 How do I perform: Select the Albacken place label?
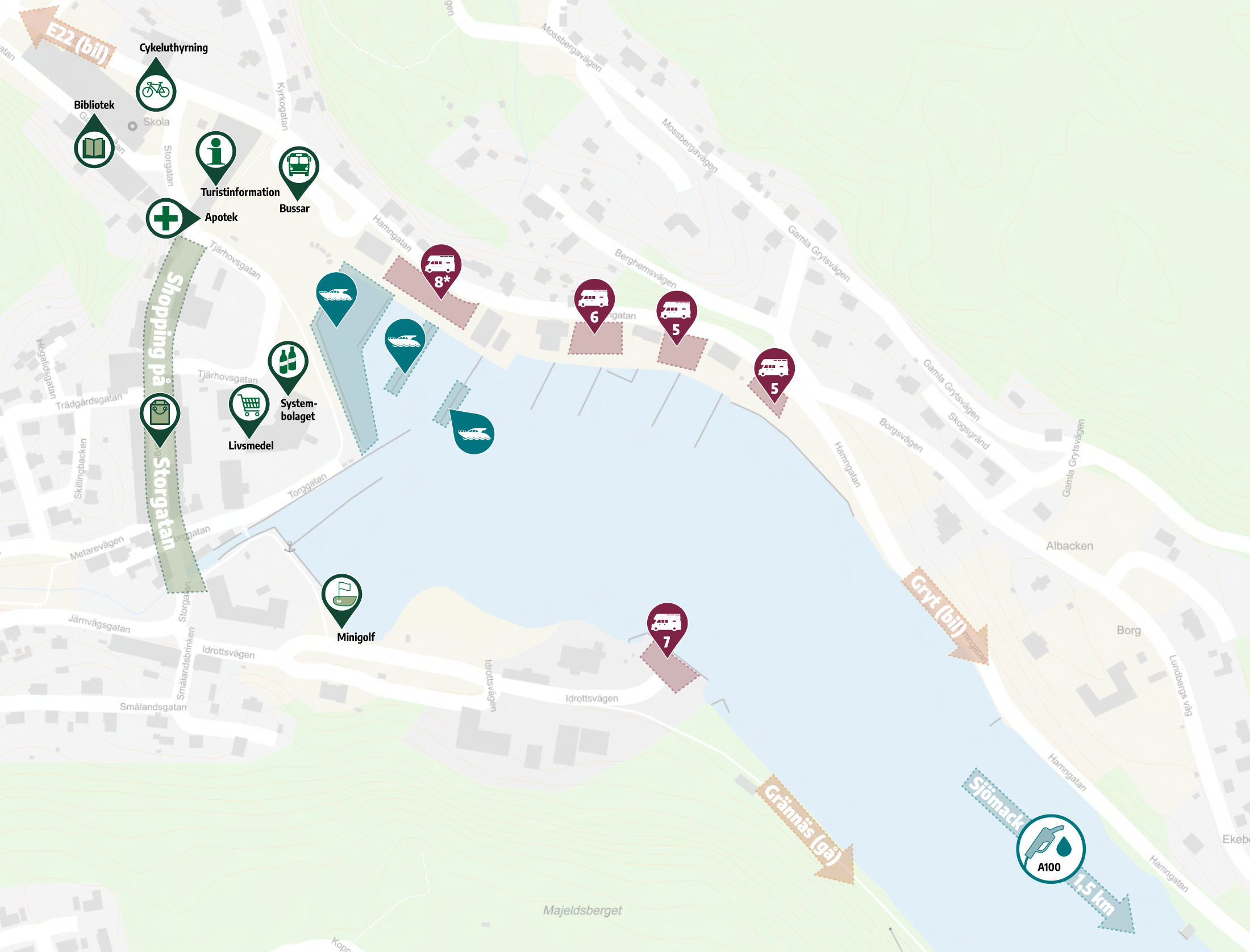coord(1069,546)
